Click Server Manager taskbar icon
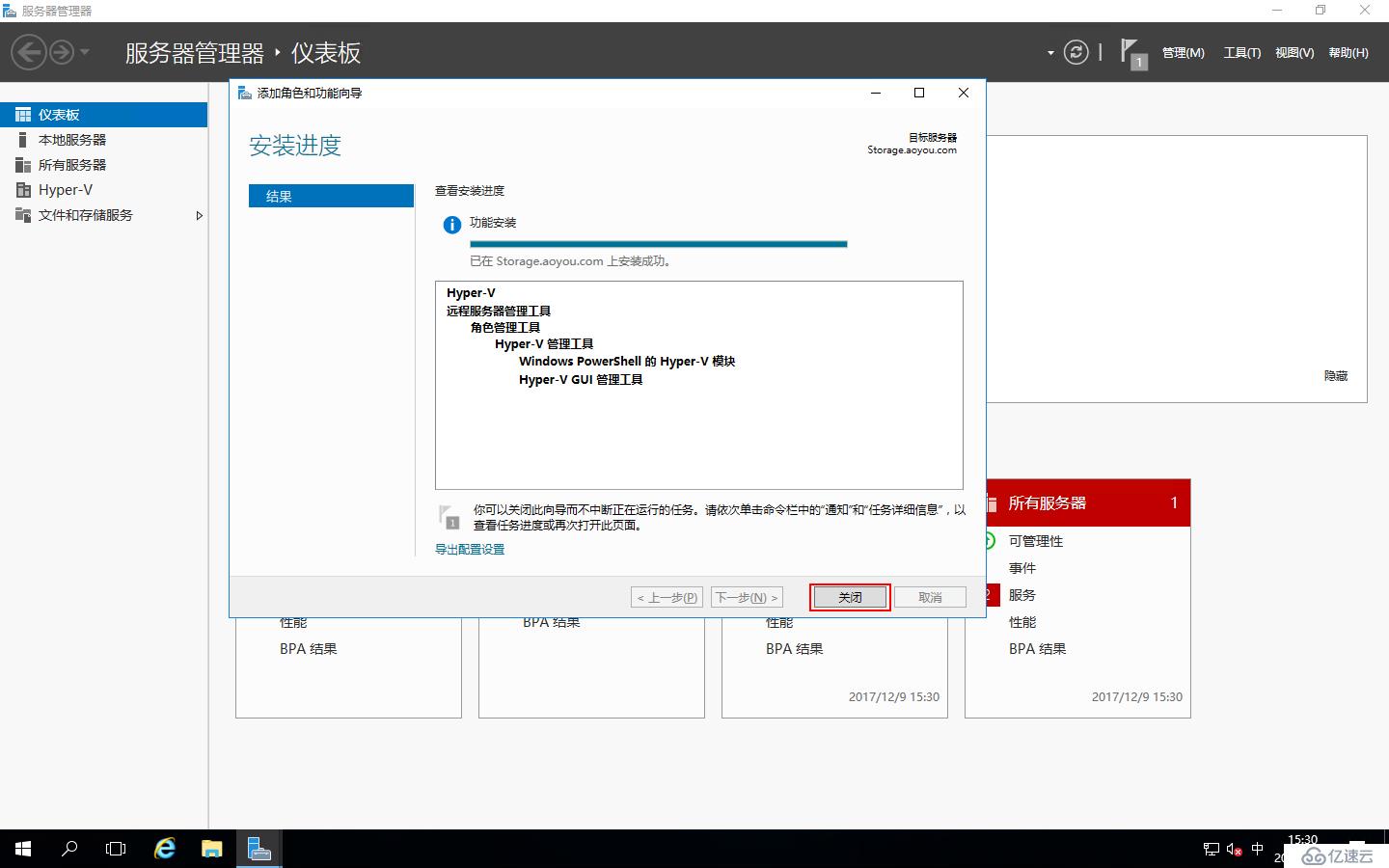This screenshot has height=868, width=1389. (259, 849)
